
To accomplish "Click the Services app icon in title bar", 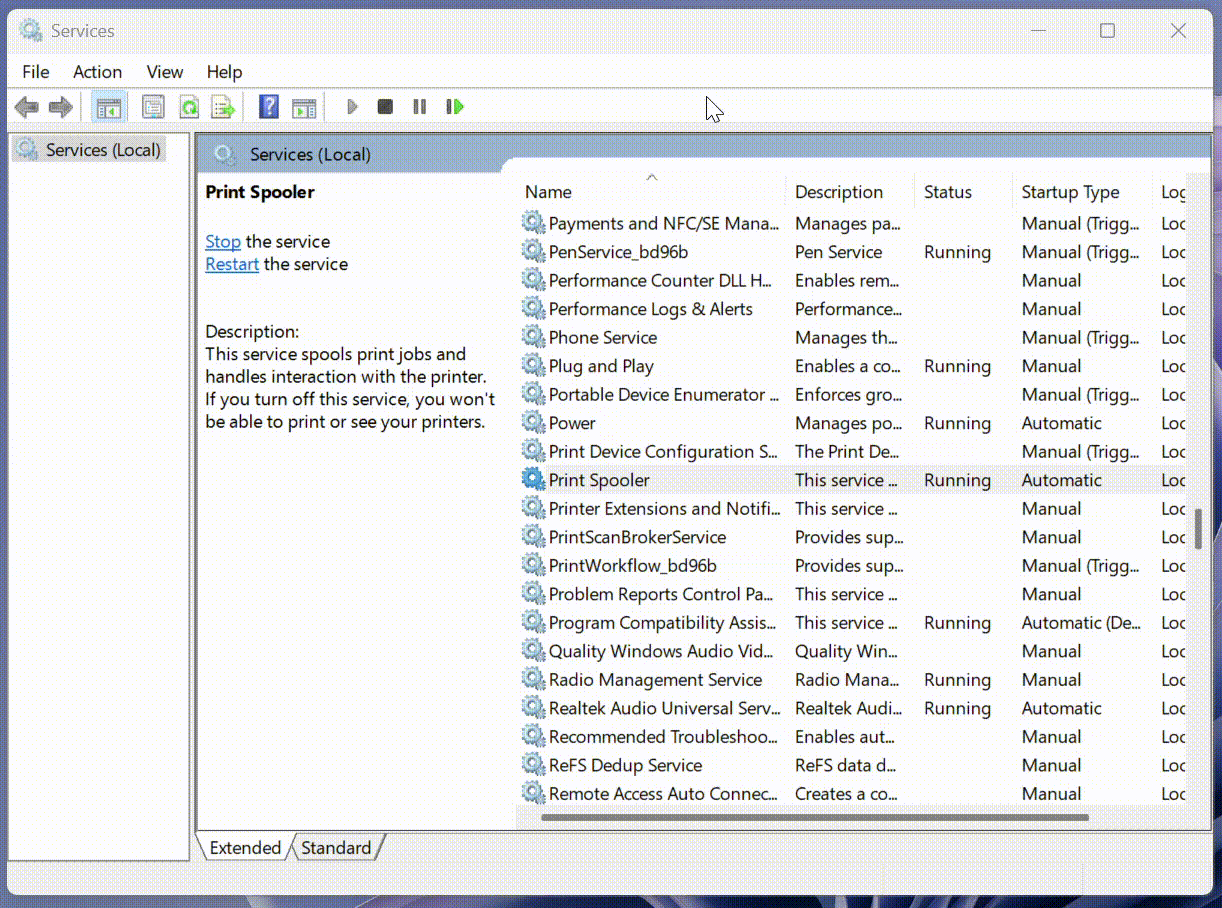I will (30, 30).
